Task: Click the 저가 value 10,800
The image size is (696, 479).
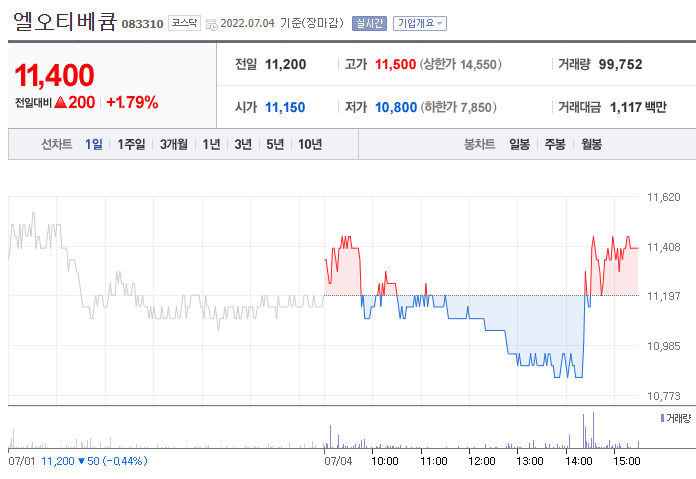Action: click(396, 107)
